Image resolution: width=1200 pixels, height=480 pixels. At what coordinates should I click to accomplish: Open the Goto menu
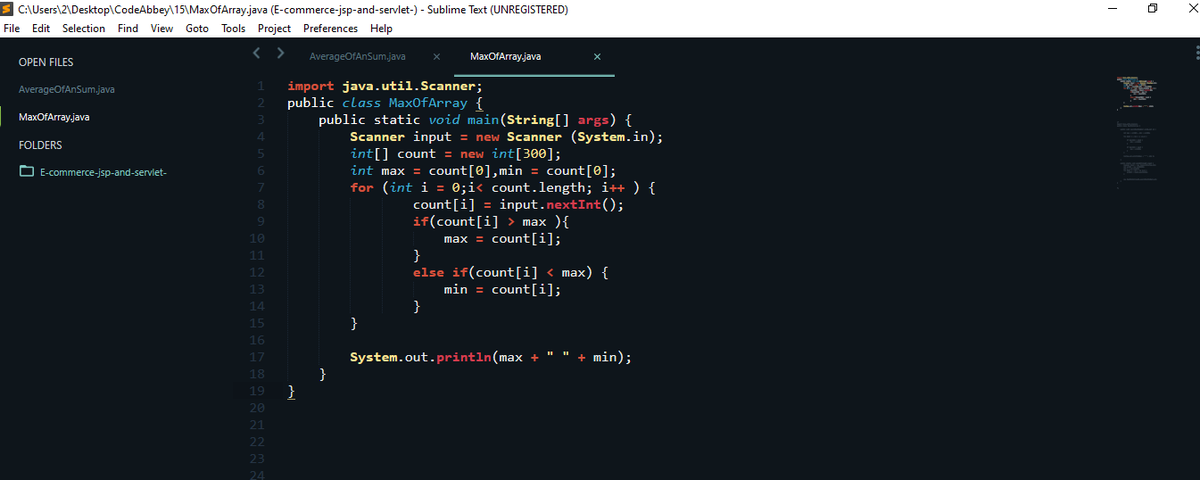point(197,28)
